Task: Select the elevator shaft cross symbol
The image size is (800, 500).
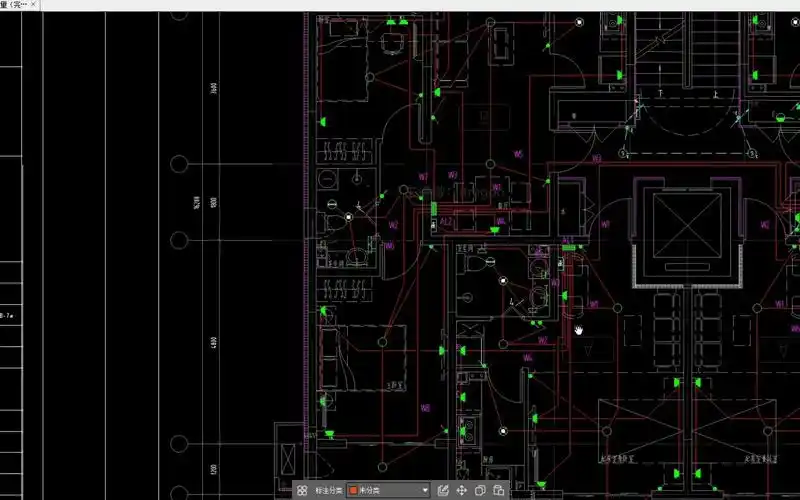Action: 687,226
